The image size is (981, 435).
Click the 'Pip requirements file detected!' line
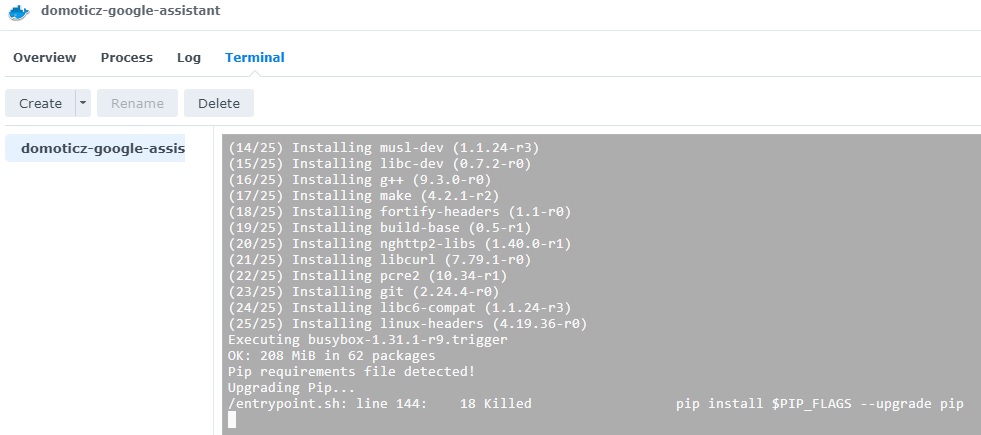pyautogui.click(x=352, y=372)
